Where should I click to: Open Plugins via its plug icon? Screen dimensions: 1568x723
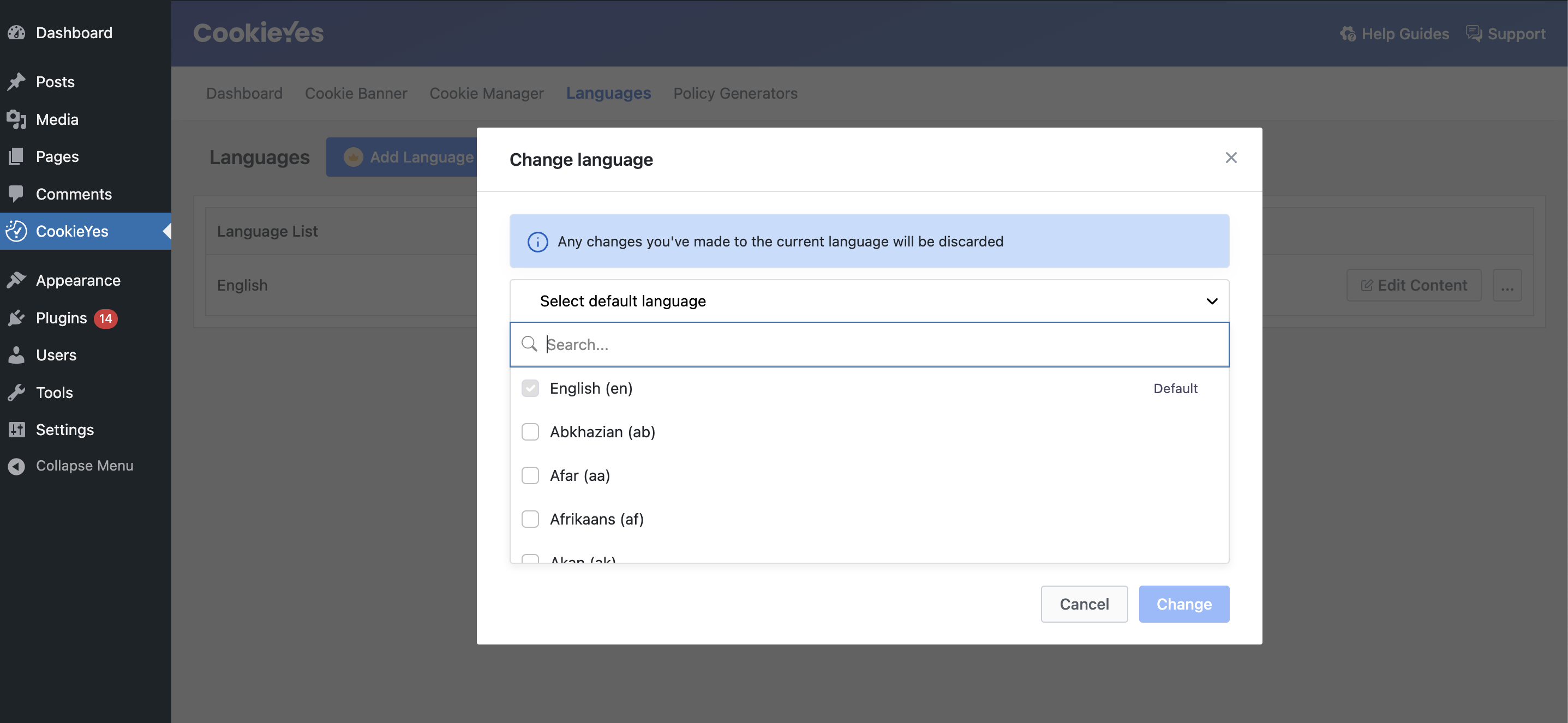click(x=16, y=318)
